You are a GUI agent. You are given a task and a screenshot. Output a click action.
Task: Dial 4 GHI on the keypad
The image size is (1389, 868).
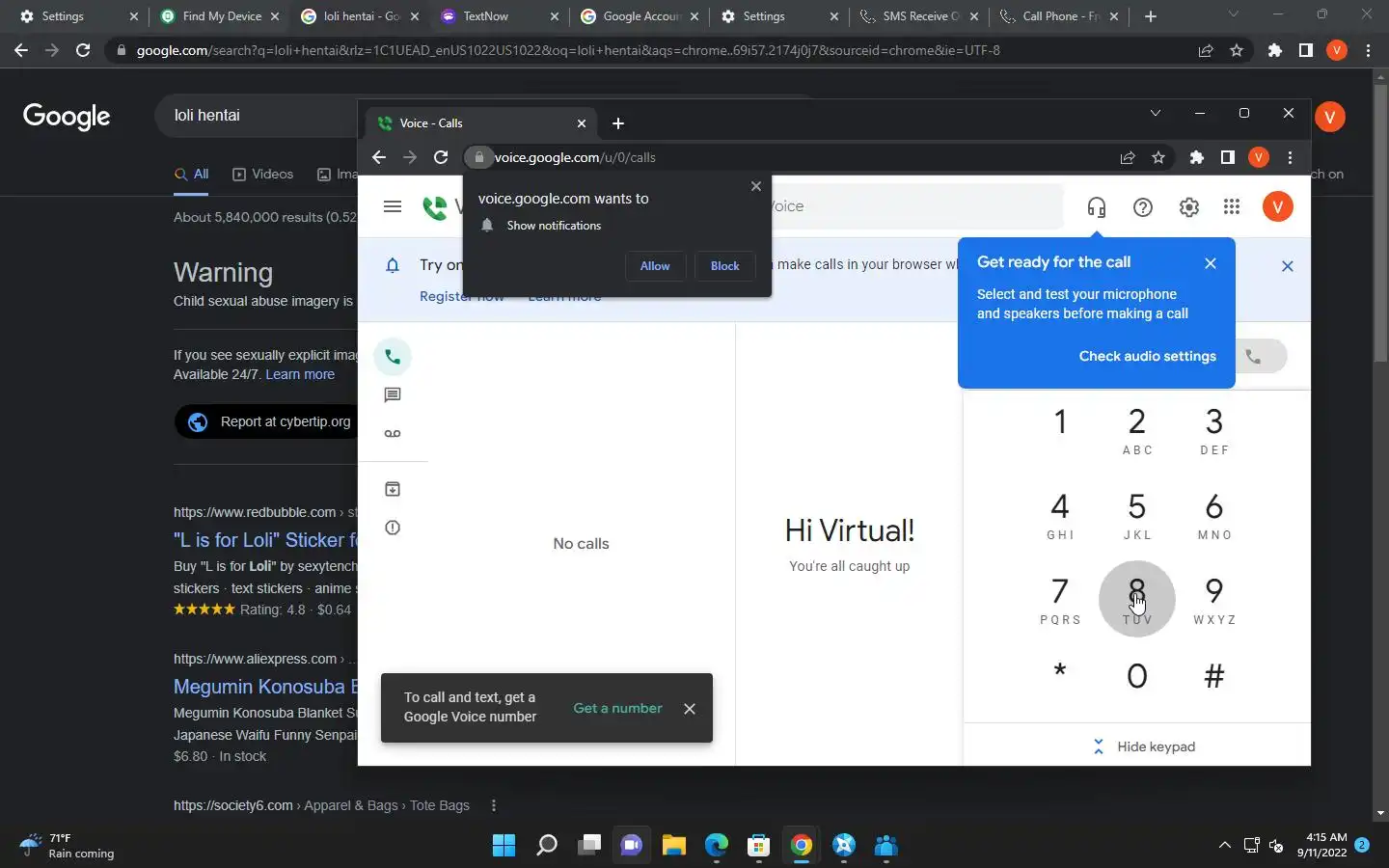pos(1060,515)
